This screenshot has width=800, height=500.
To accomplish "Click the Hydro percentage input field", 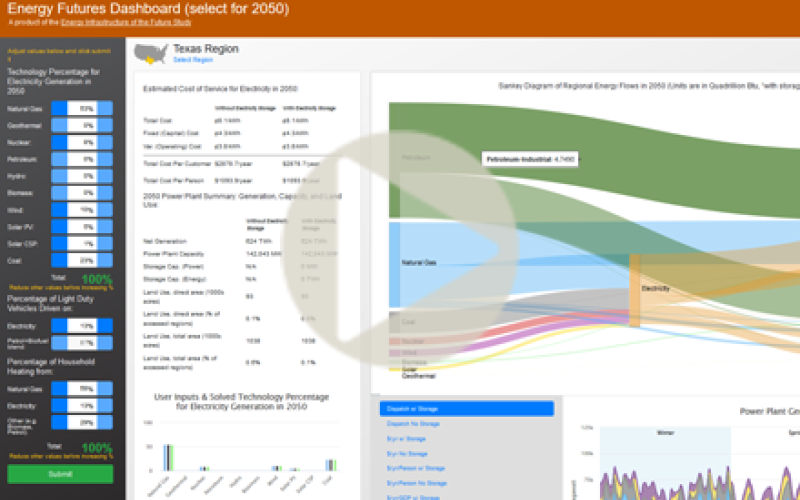I will (x=87, y=176).
